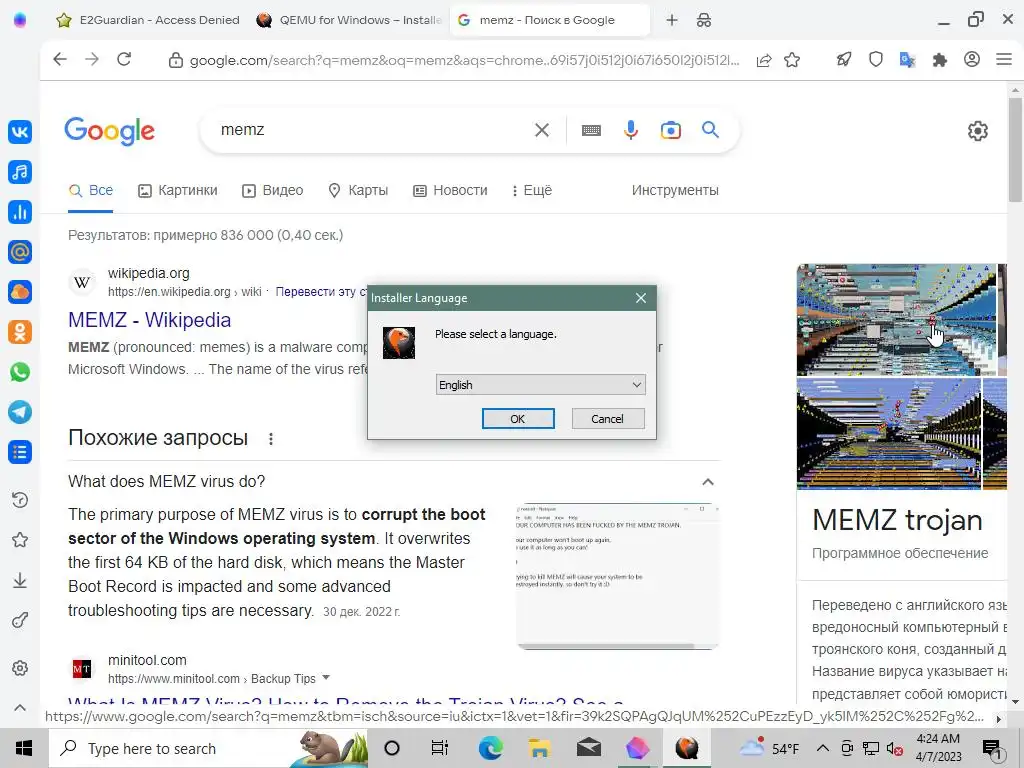The width and height of the screenshot is (1024, 768).
Task: Start voice search with microphone
Action: [630, 130]
